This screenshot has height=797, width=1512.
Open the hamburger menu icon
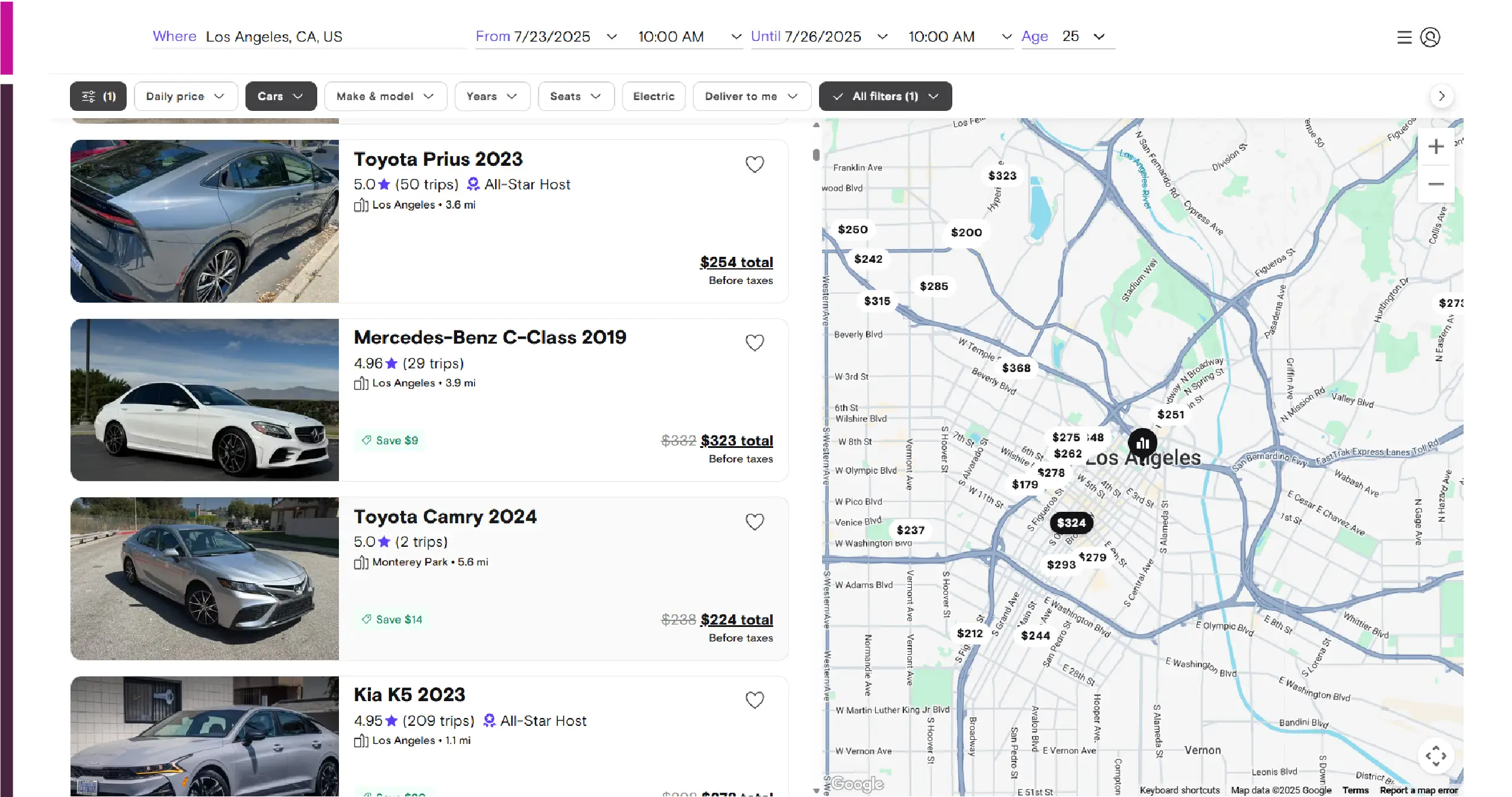[x=1404, y=37]
